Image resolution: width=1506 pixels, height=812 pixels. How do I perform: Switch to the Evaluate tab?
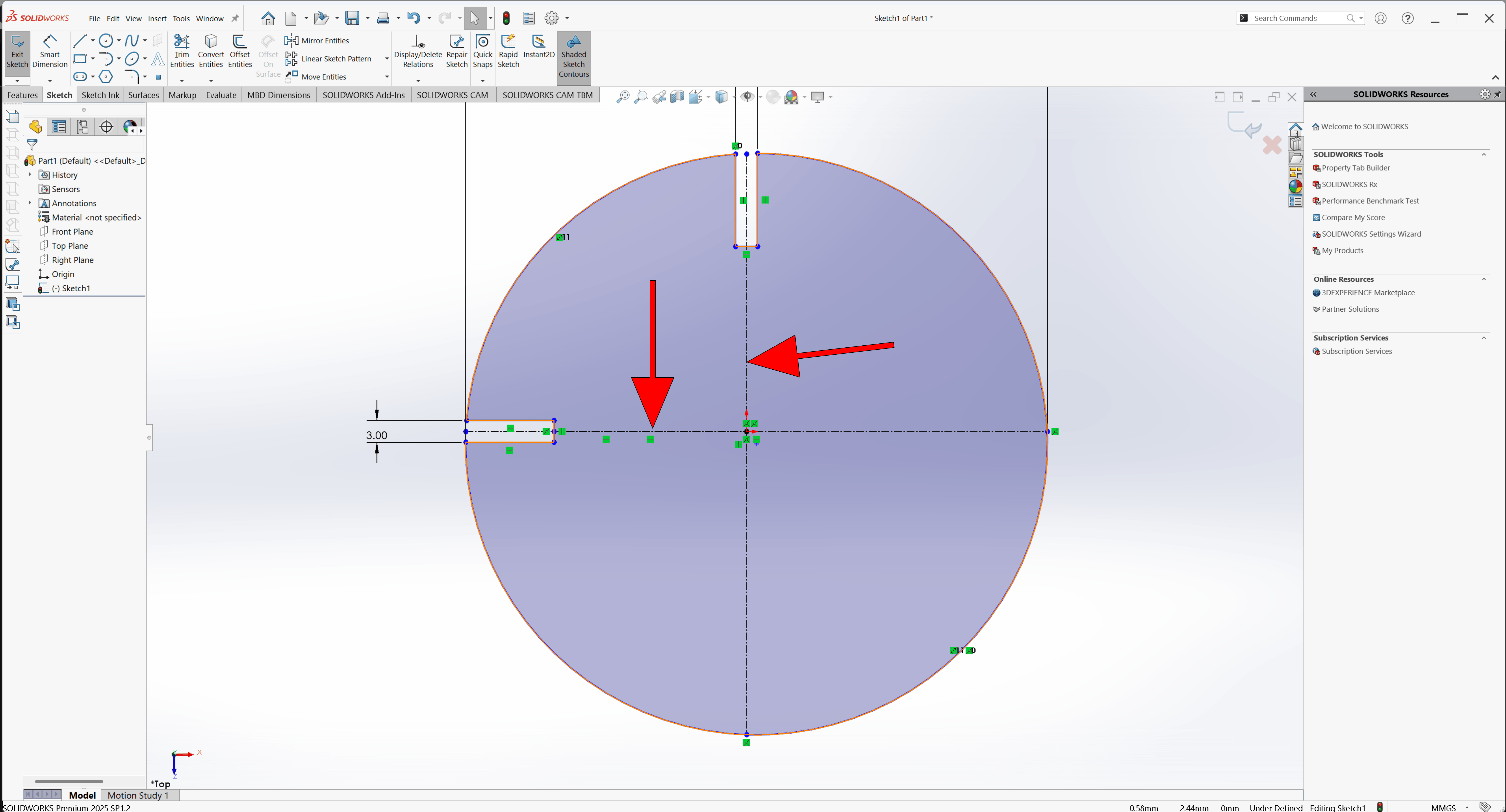click(221, 95)
